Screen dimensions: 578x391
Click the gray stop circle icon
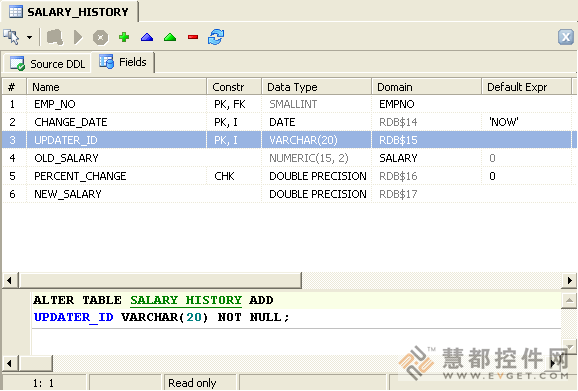click(x=100, y=38)
